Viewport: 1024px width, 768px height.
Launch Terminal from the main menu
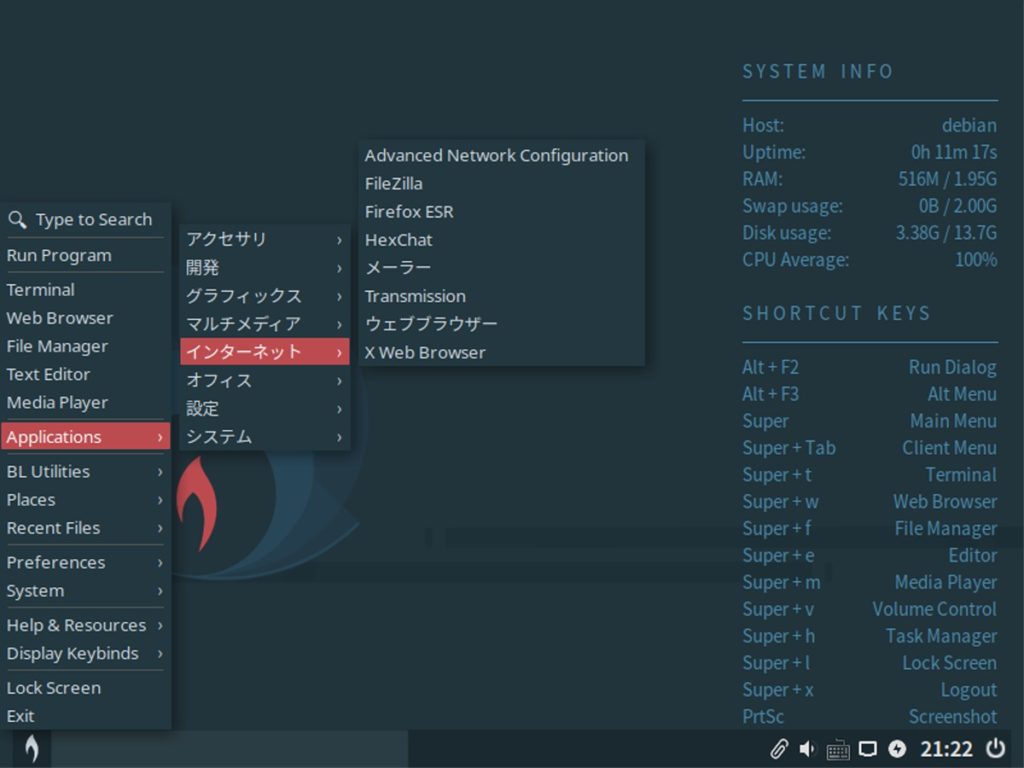[41, 289]
